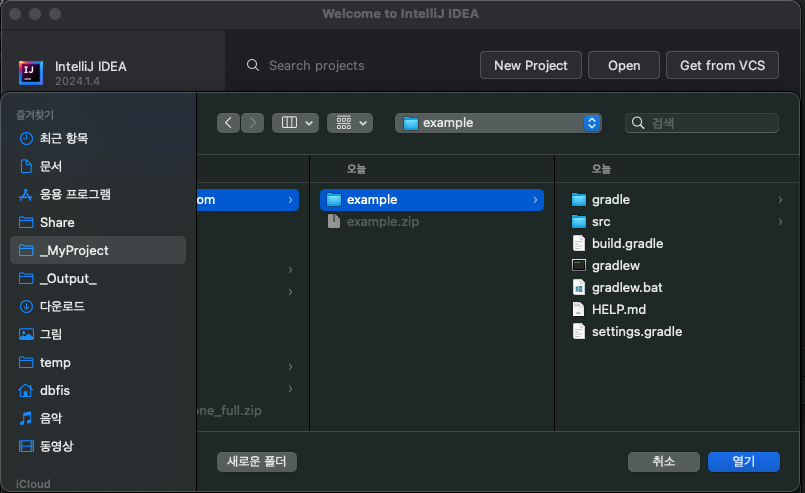This screenshot has height=493, width=805.
Task: Select the gradle folder name
Action: click(x=610, y=200)
